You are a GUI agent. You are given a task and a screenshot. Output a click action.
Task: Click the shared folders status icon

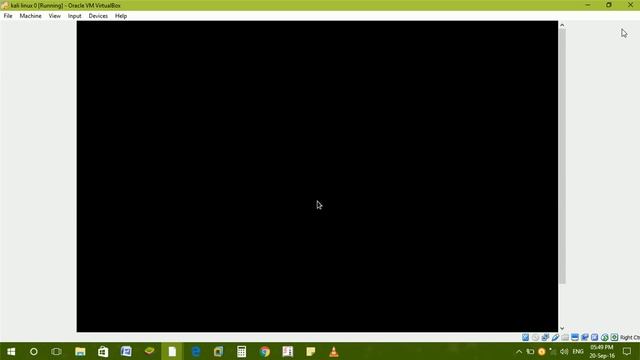[565, 338]
